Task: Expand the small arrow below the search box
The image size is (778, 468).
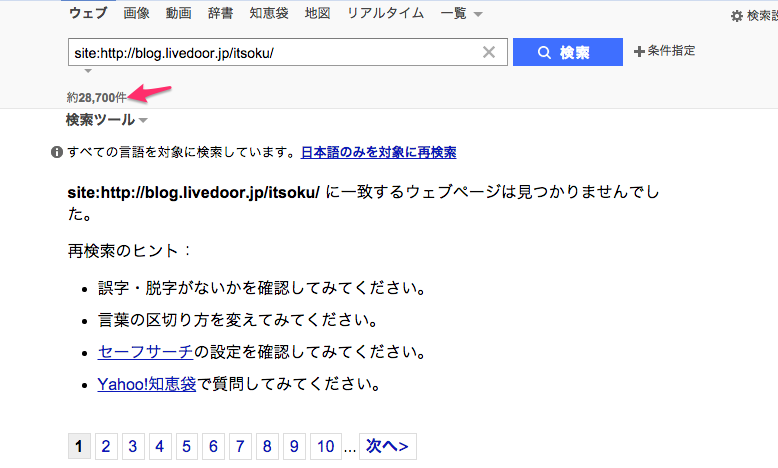Action: click(x=88, y=71)
